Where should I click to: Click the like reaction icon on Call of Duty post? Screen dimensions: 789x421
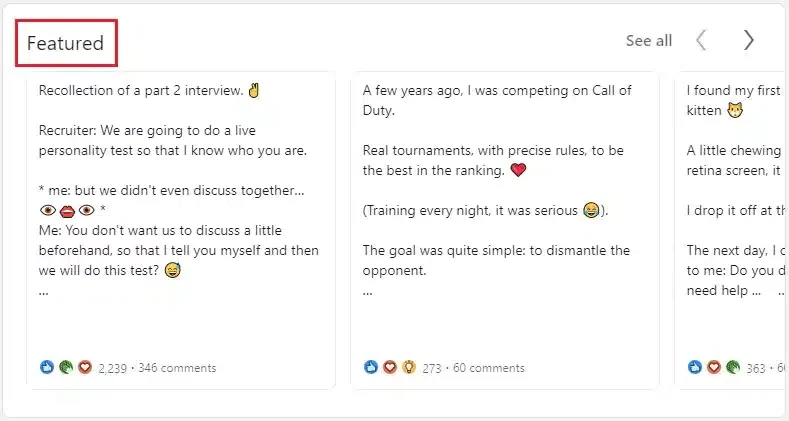pyautogui.click(x=371, y=367)
